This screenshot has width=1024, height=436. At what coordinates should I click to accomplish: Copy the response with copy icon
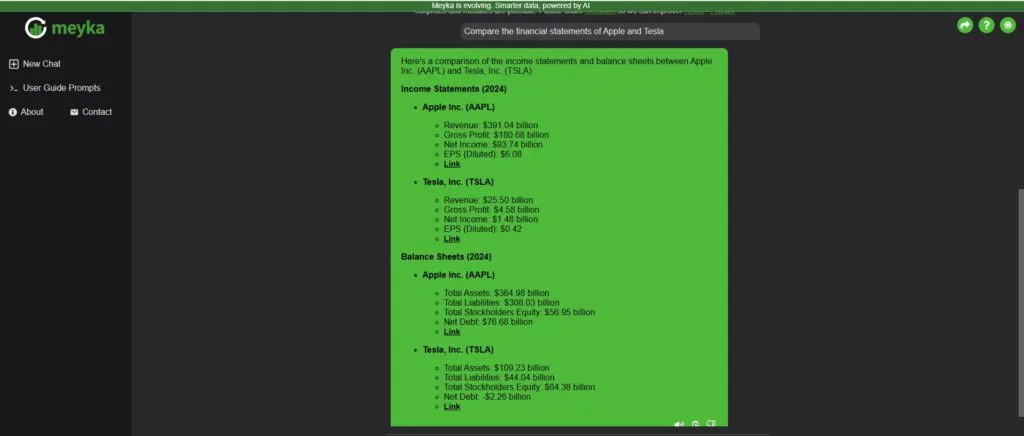point(711,424)
